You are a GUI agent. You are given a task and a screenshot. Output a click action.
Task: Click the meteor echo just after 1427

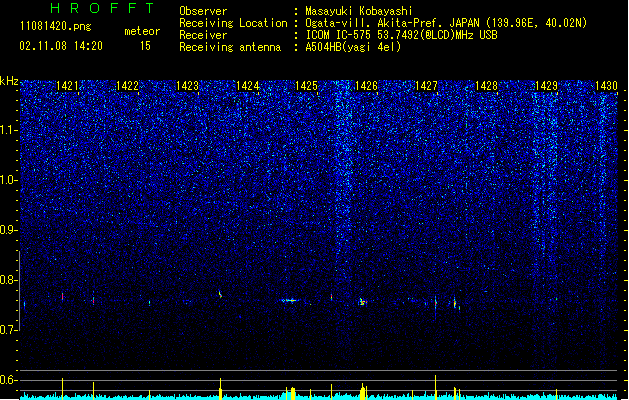coord(436,303)
